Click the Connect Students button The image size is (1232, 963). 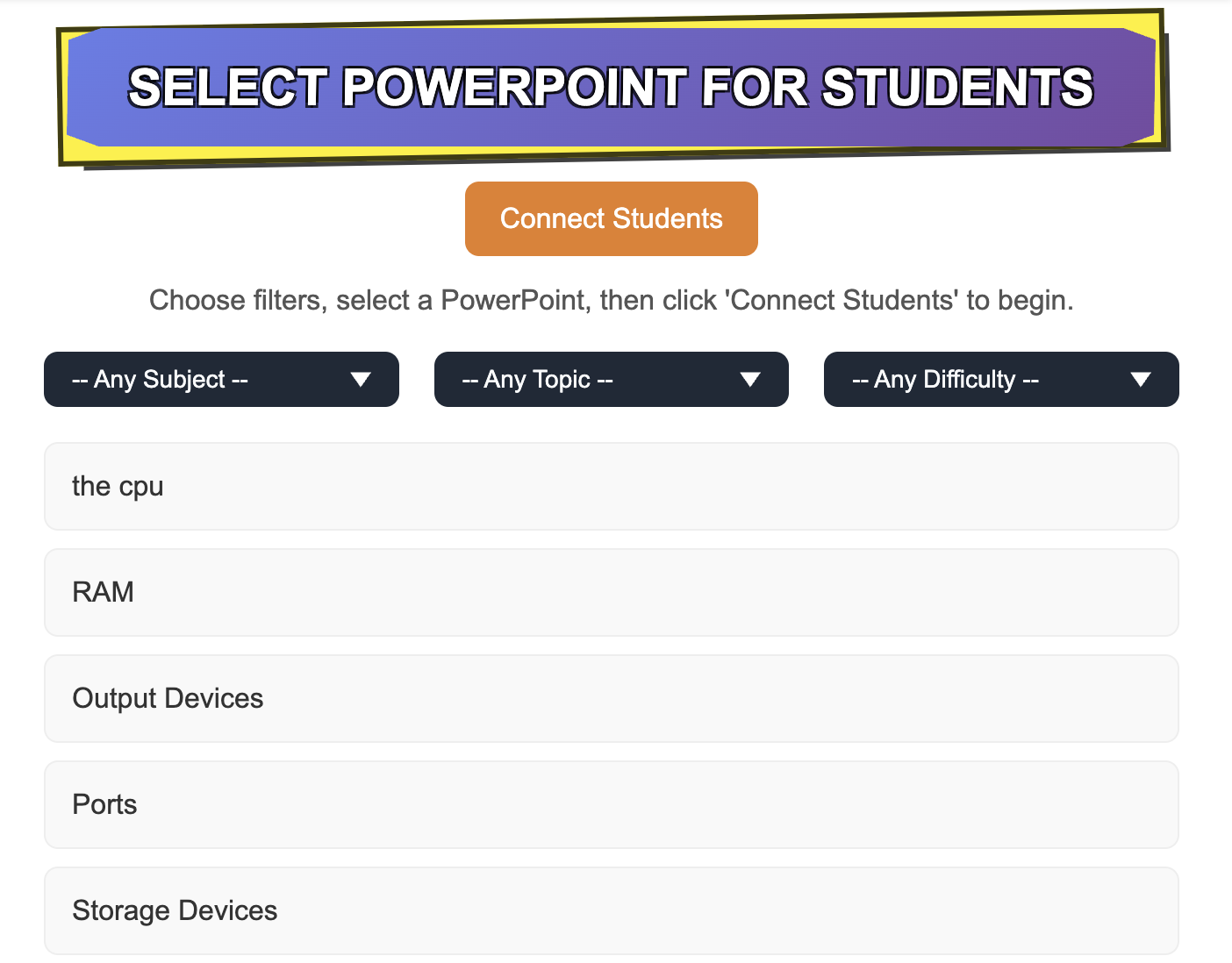click(x=611, y=218)
